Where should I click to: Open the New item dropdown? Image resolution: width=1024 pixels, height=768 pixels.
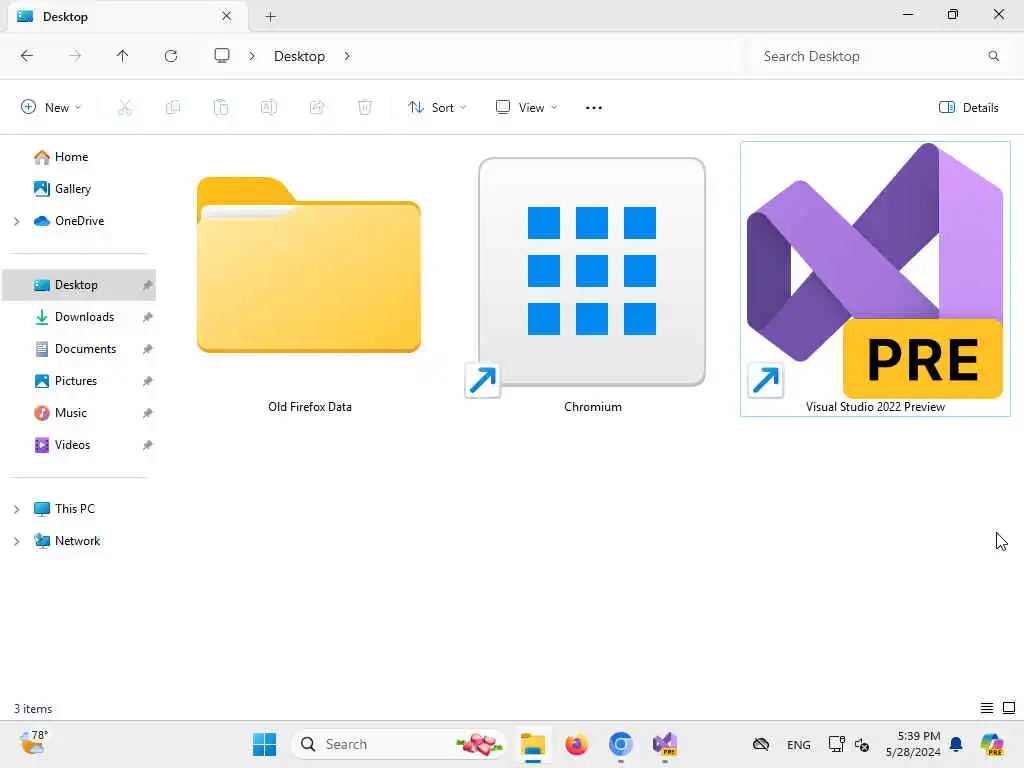coord(51,108)
